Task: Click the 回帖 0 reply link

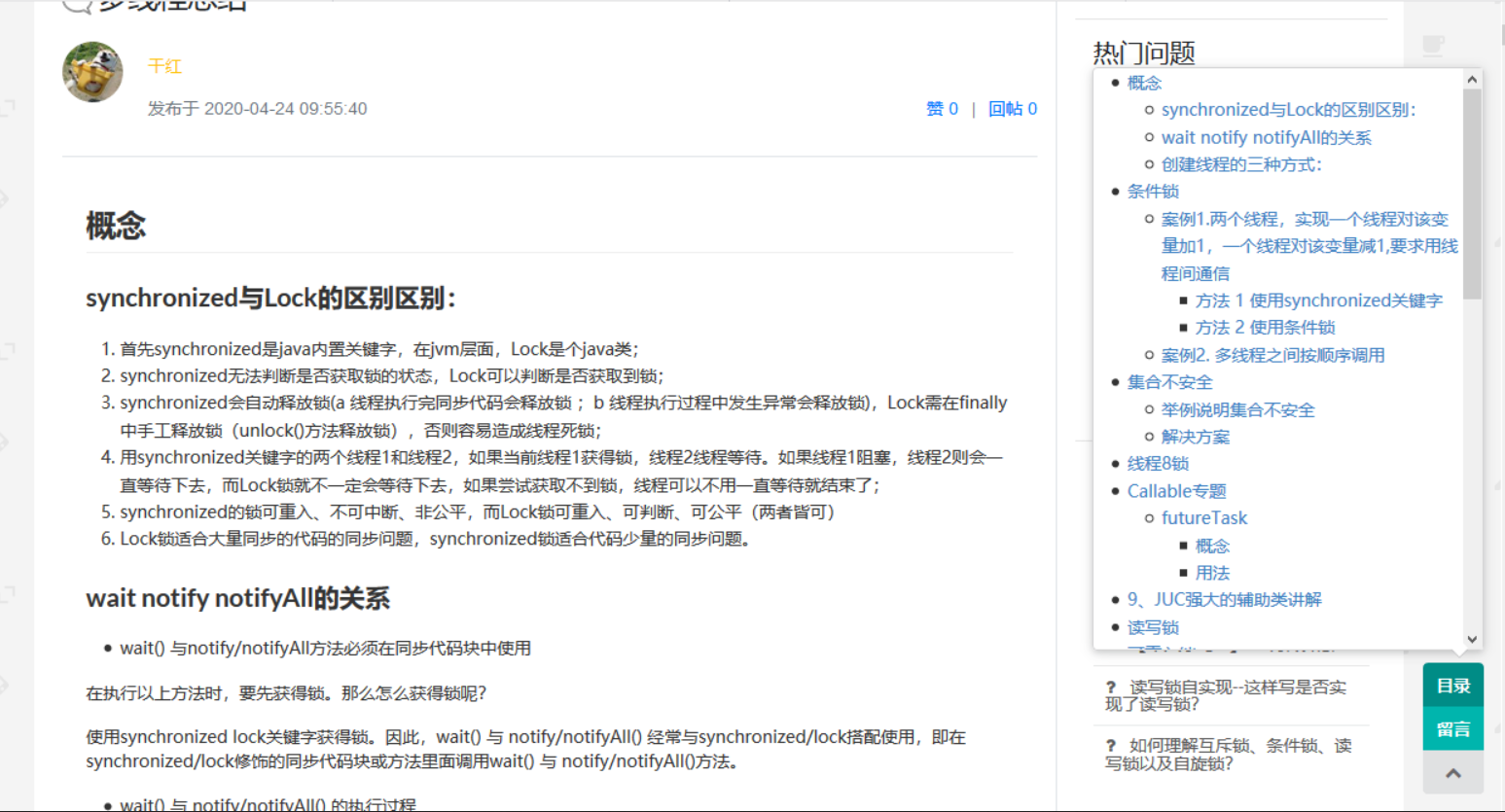Action: point(1012,108)
